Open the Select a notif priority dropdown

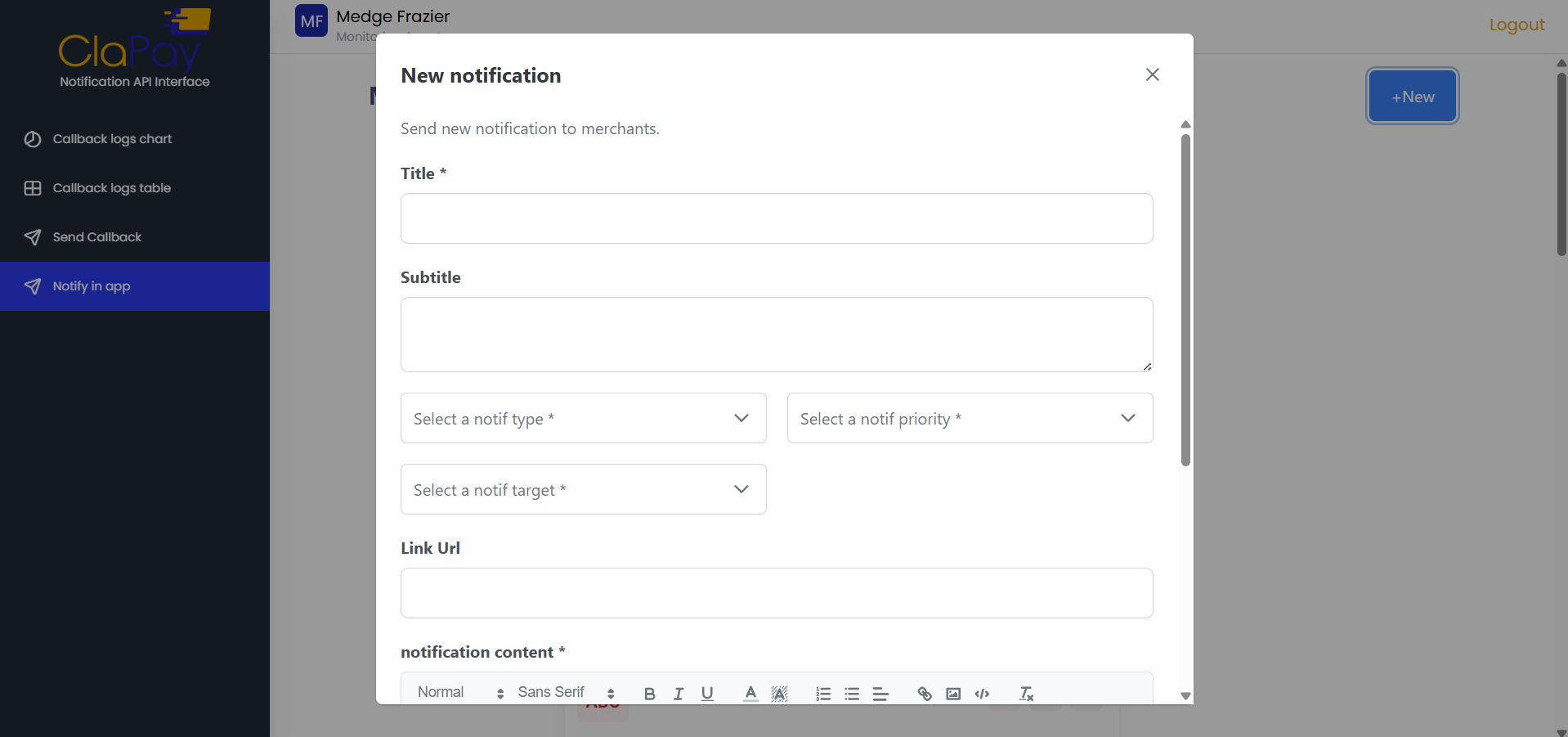tap(969, 418)
